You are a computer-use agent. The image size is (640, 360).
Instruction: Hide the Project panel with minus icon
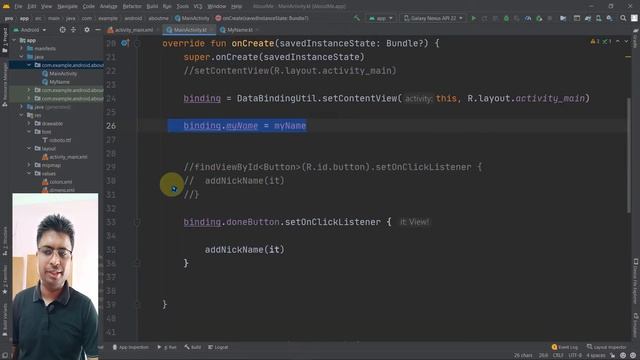click(x=98, y=30)
